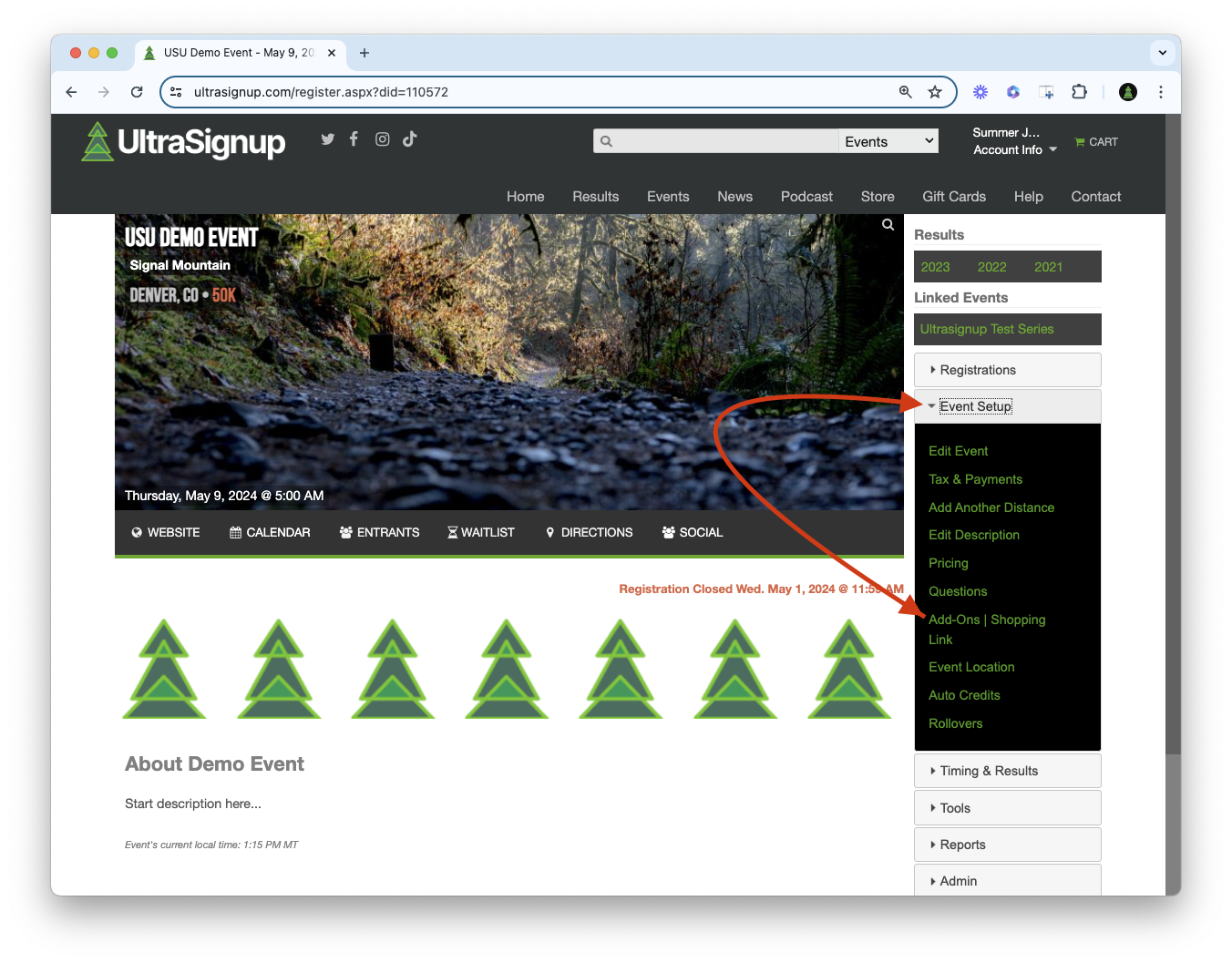Bookmark this page with star icon

click(x=935, y=92)
